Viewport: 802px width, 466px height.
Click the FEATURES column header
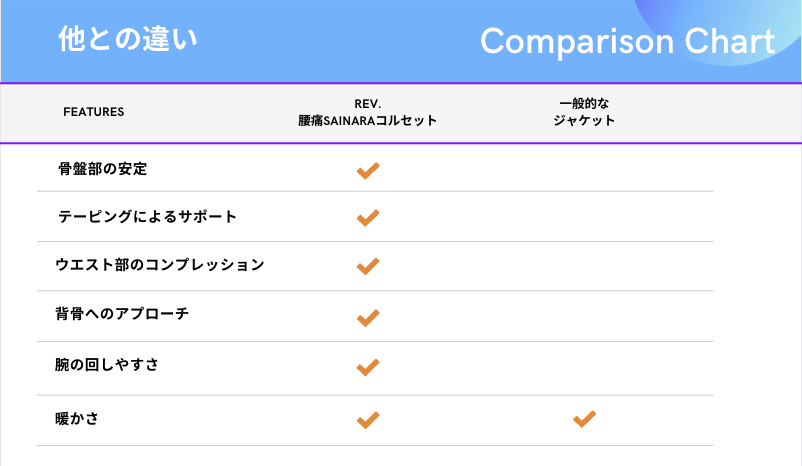[94, 112]
